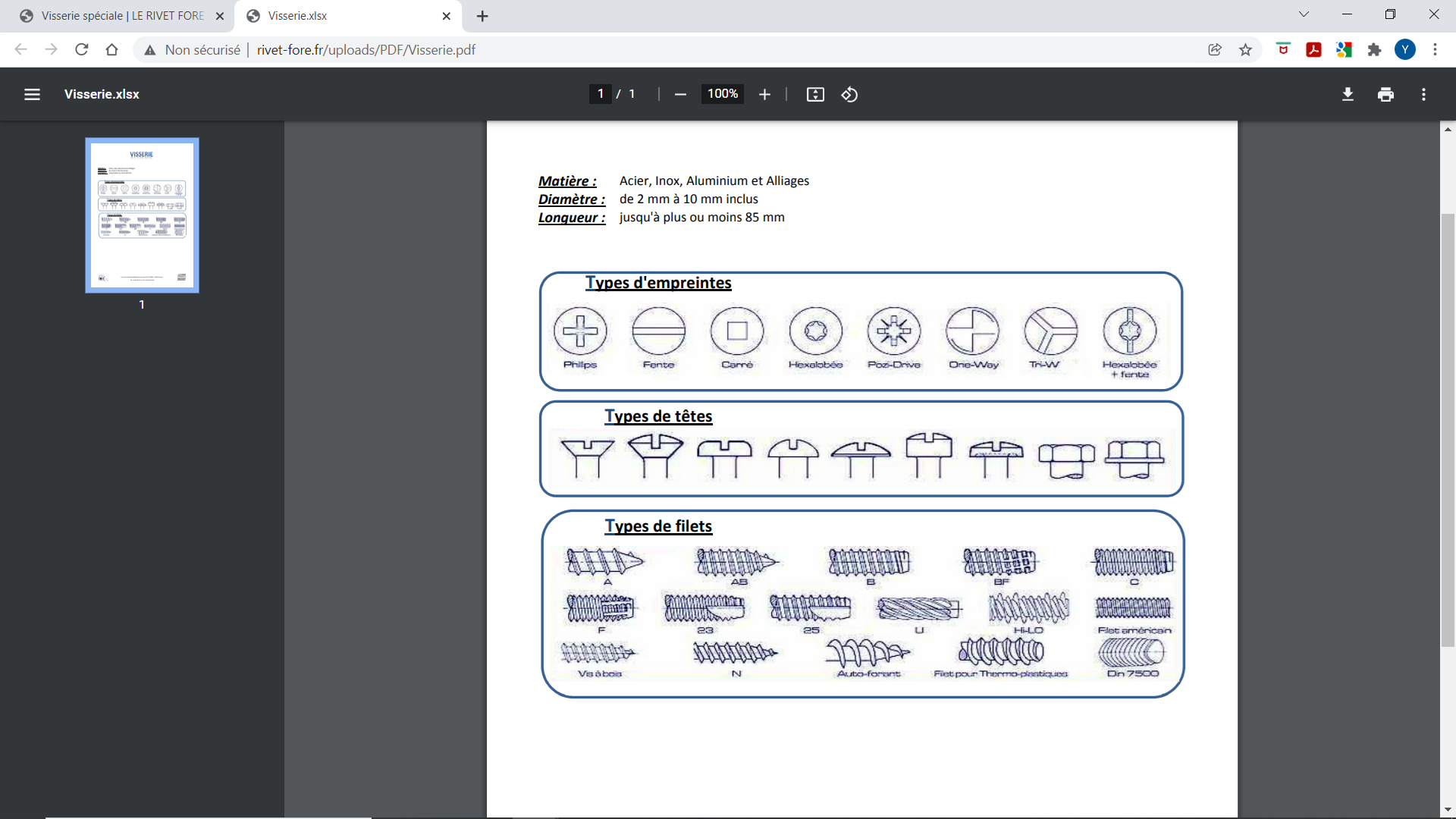Expand the tab search chevron
The height and width of the screenshot is (819, 1456).
[1304, 14]
